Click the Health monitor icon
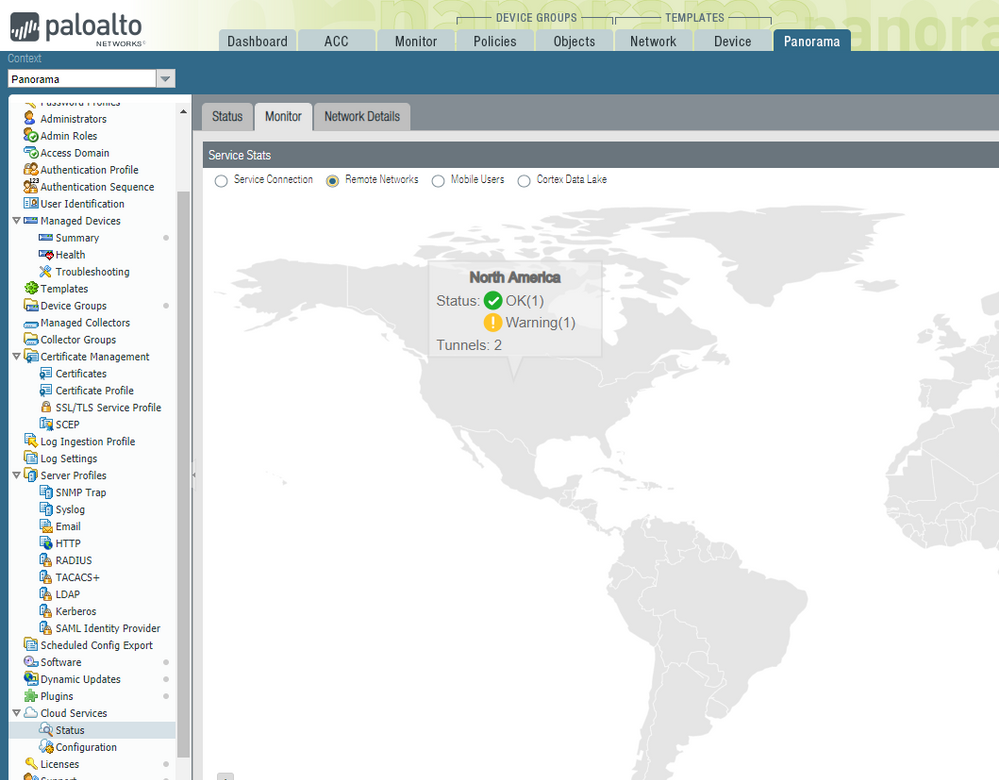The height and width of the screenshot is (780, 999). pos(45,255)
